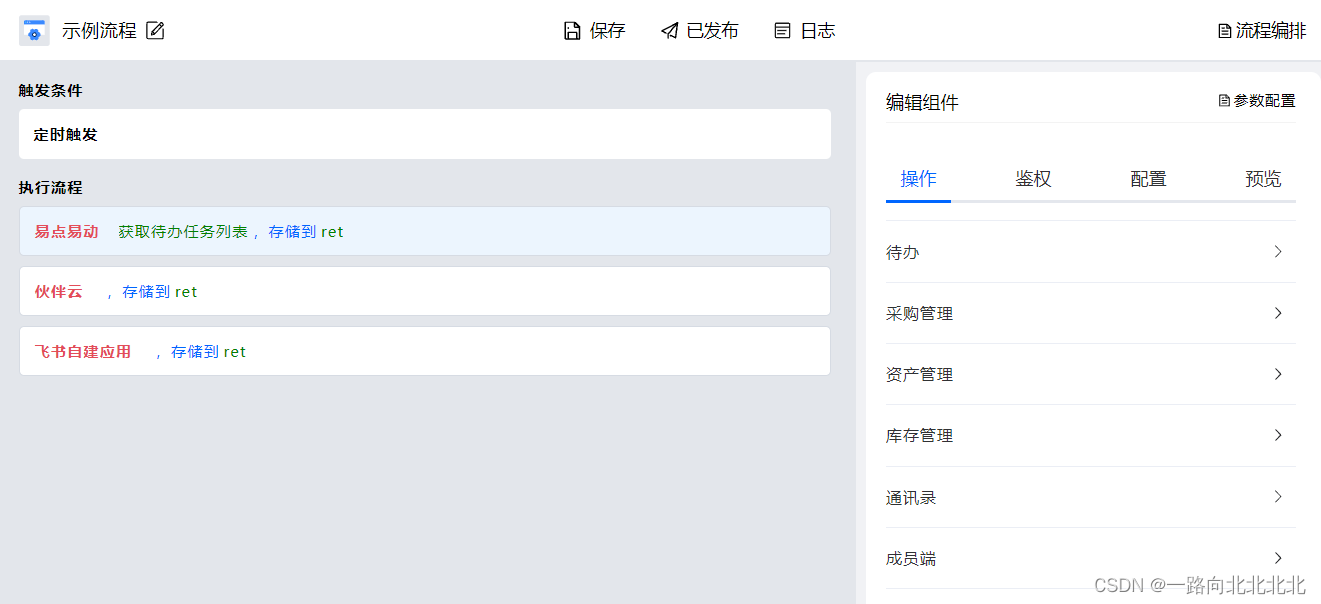Open the 定时触发 trigger condition
1321x604 pixels.
424,133
